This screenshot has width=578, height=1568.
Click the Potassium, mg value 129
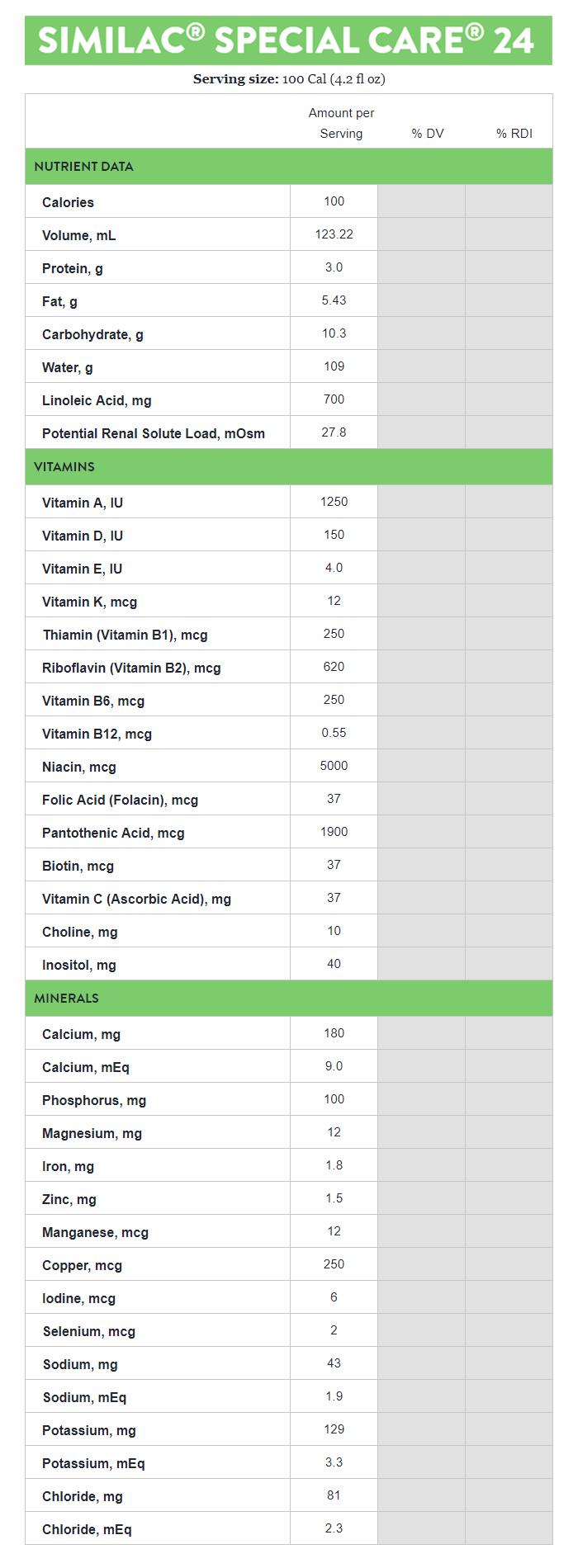(334, 1429)
